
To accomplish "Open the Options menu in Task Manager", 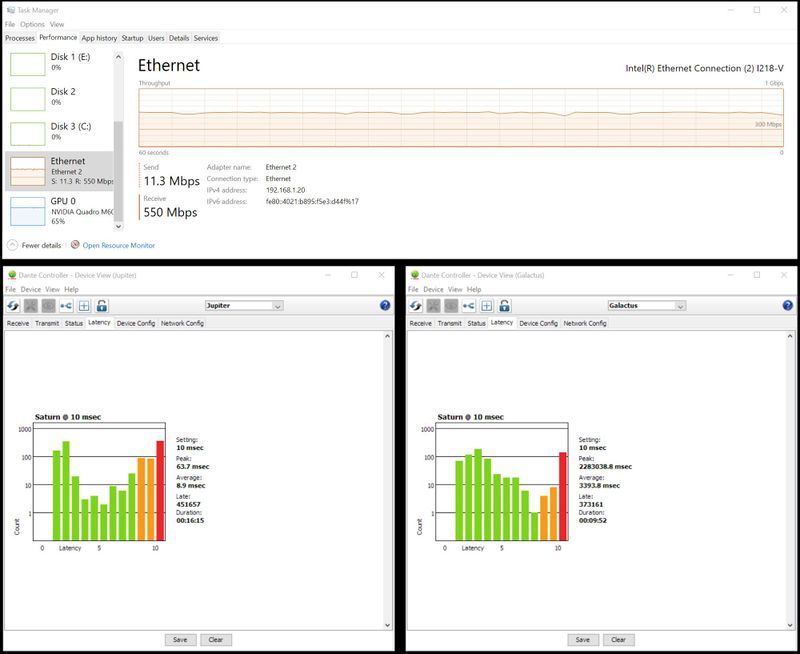I will [x=32, y=24].
